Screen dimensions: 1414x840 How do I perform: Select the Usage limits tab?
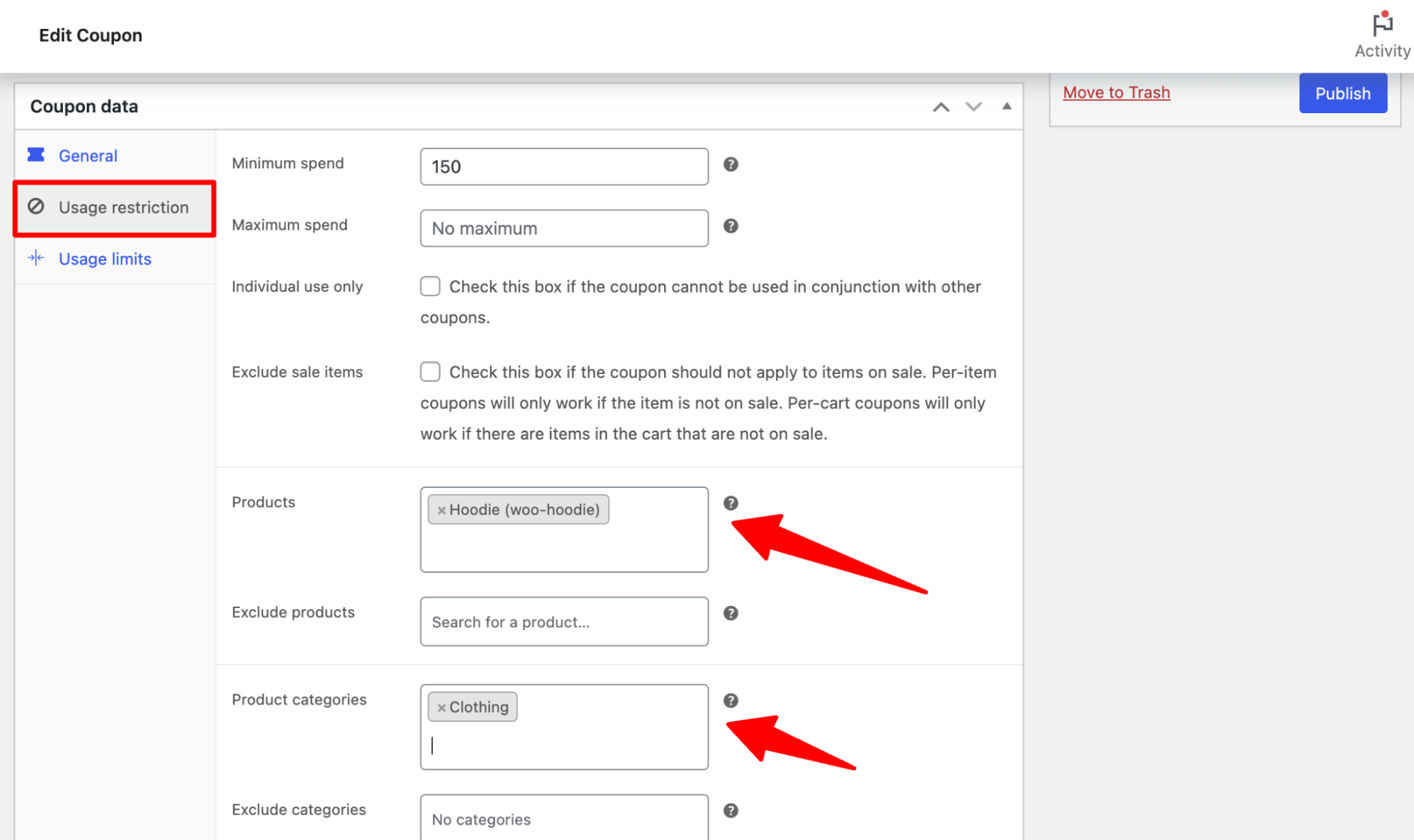tap(105, 259)
